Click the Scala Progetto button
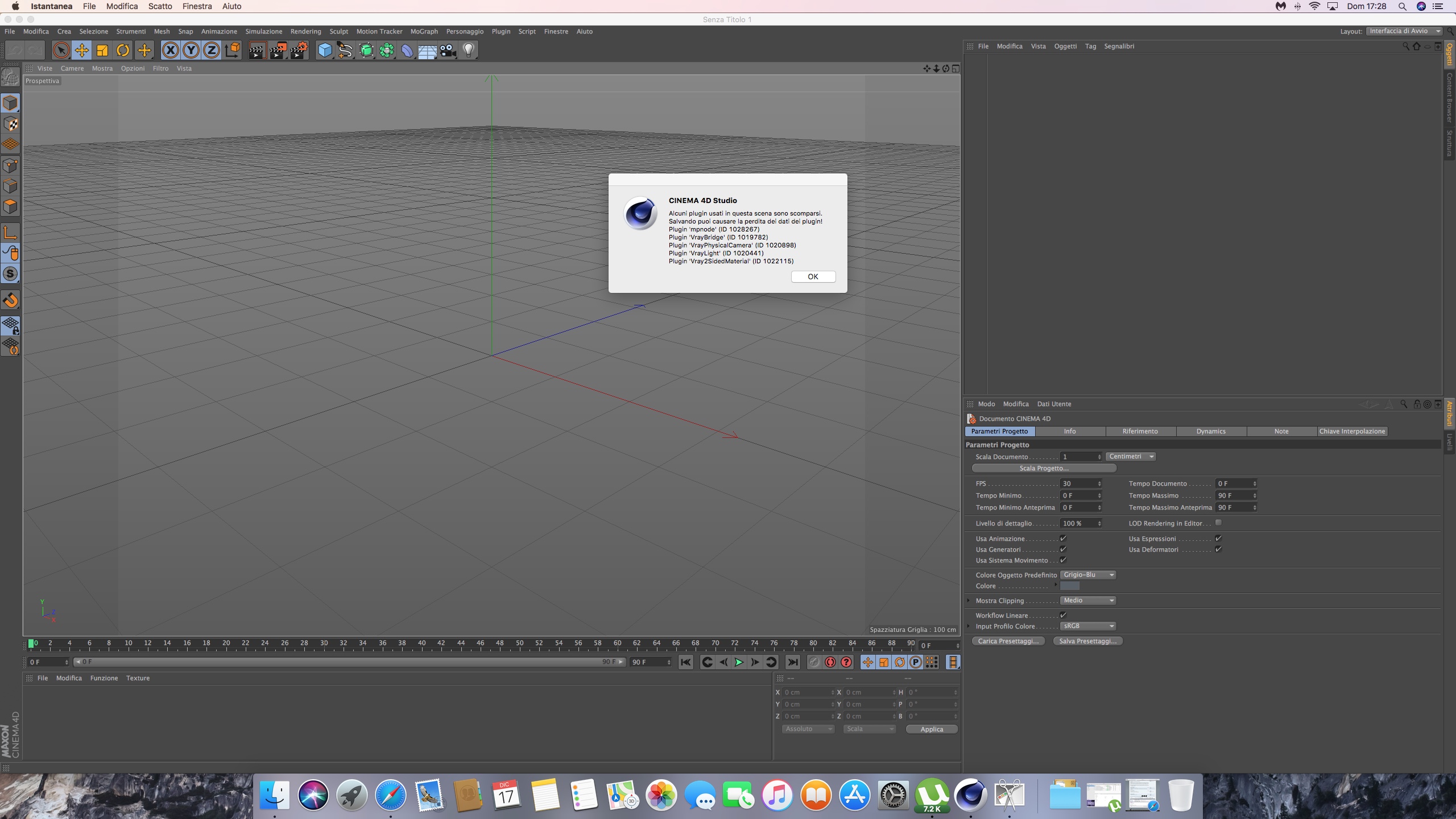 coord(1044,468)
